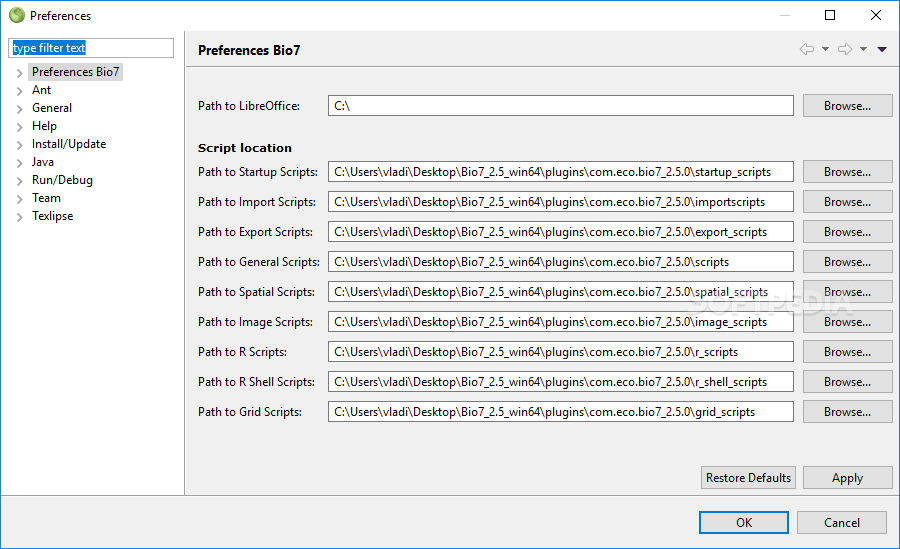Browse for the R Scripts path
The width and height of the screenshot is (900, 549).
click(x=847, y=351)
